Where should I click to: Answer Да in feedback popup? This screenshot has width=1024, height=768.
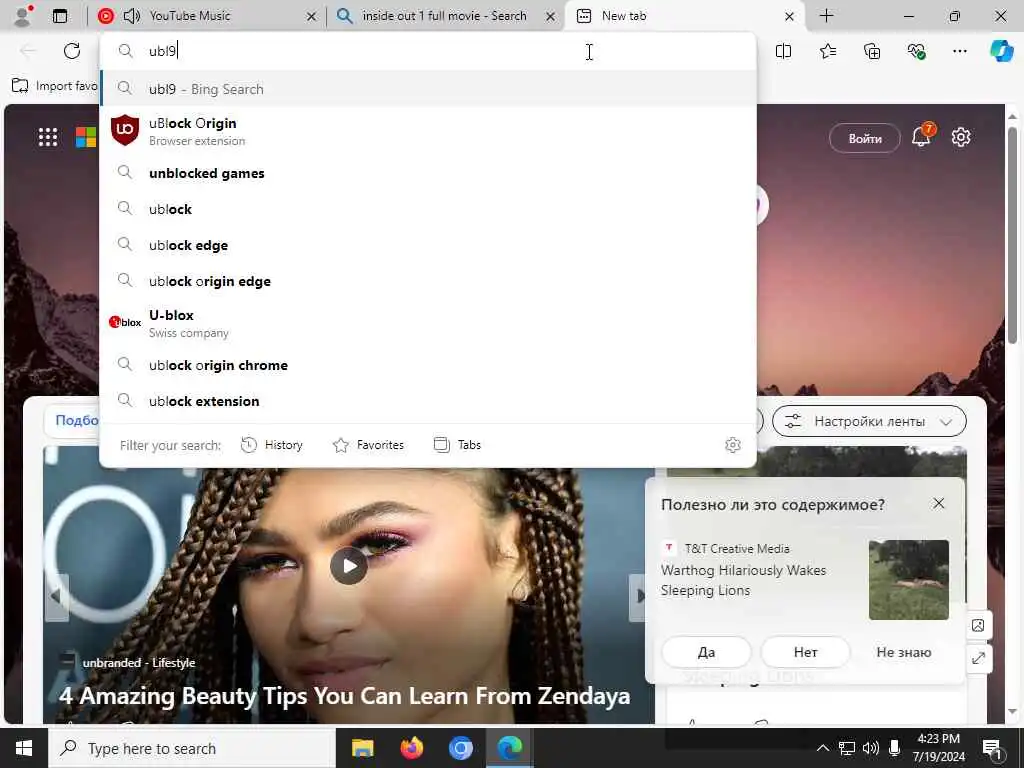706,652
